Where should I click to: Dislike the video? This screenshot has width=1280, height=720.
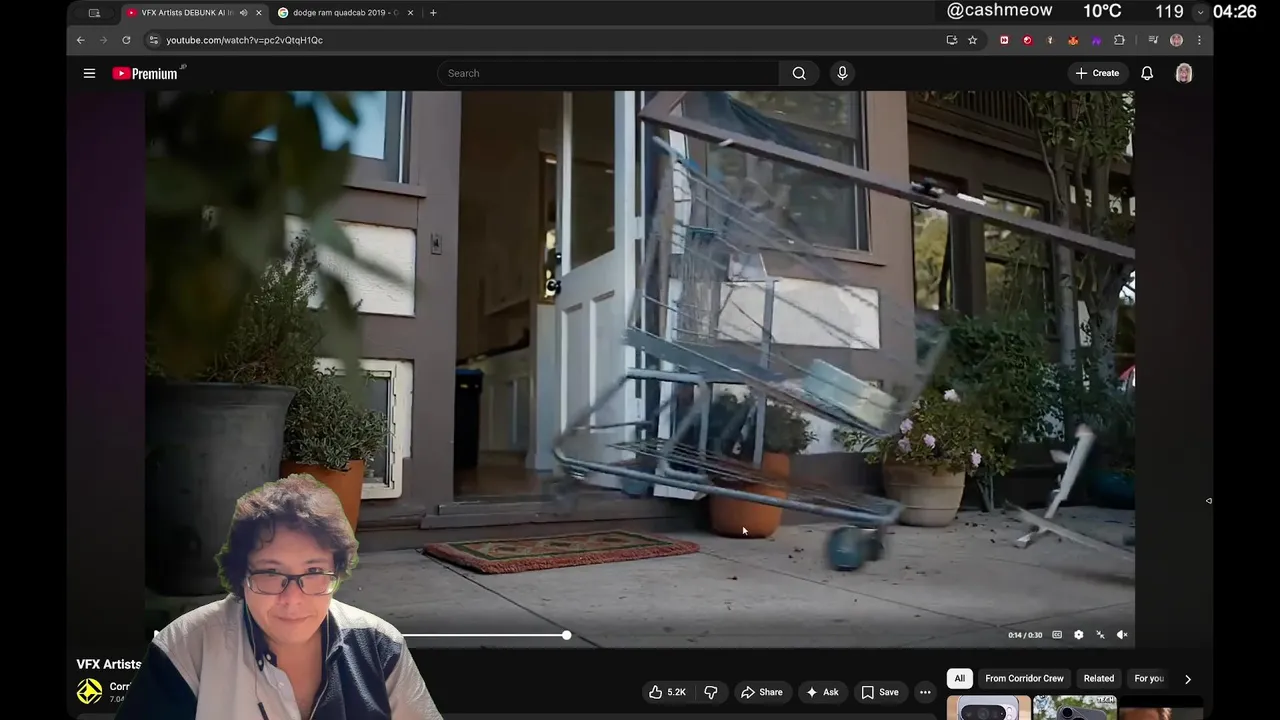click(711, 692)
